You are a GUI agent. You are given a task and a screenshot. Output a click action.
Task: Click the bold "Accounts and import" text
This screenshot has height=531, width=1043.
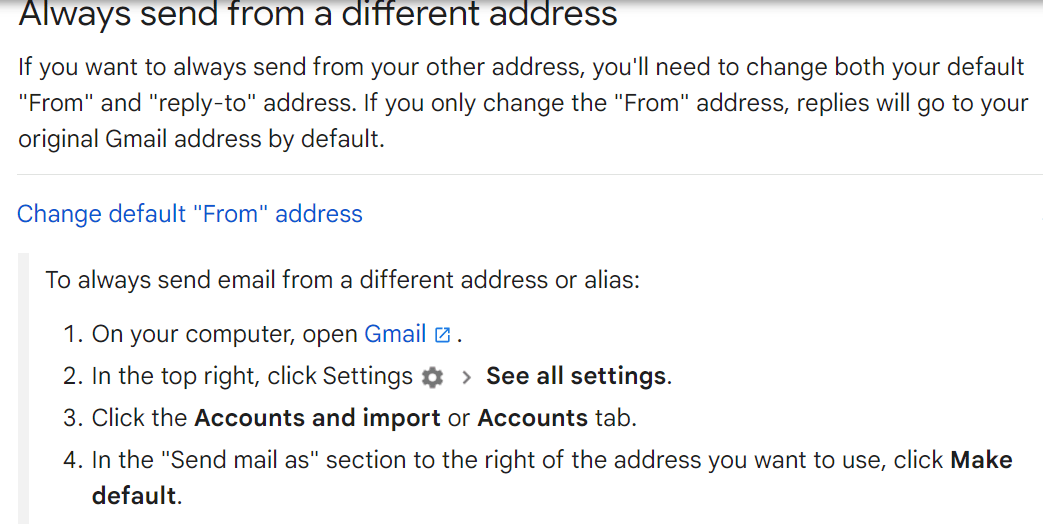click(317, 418)
